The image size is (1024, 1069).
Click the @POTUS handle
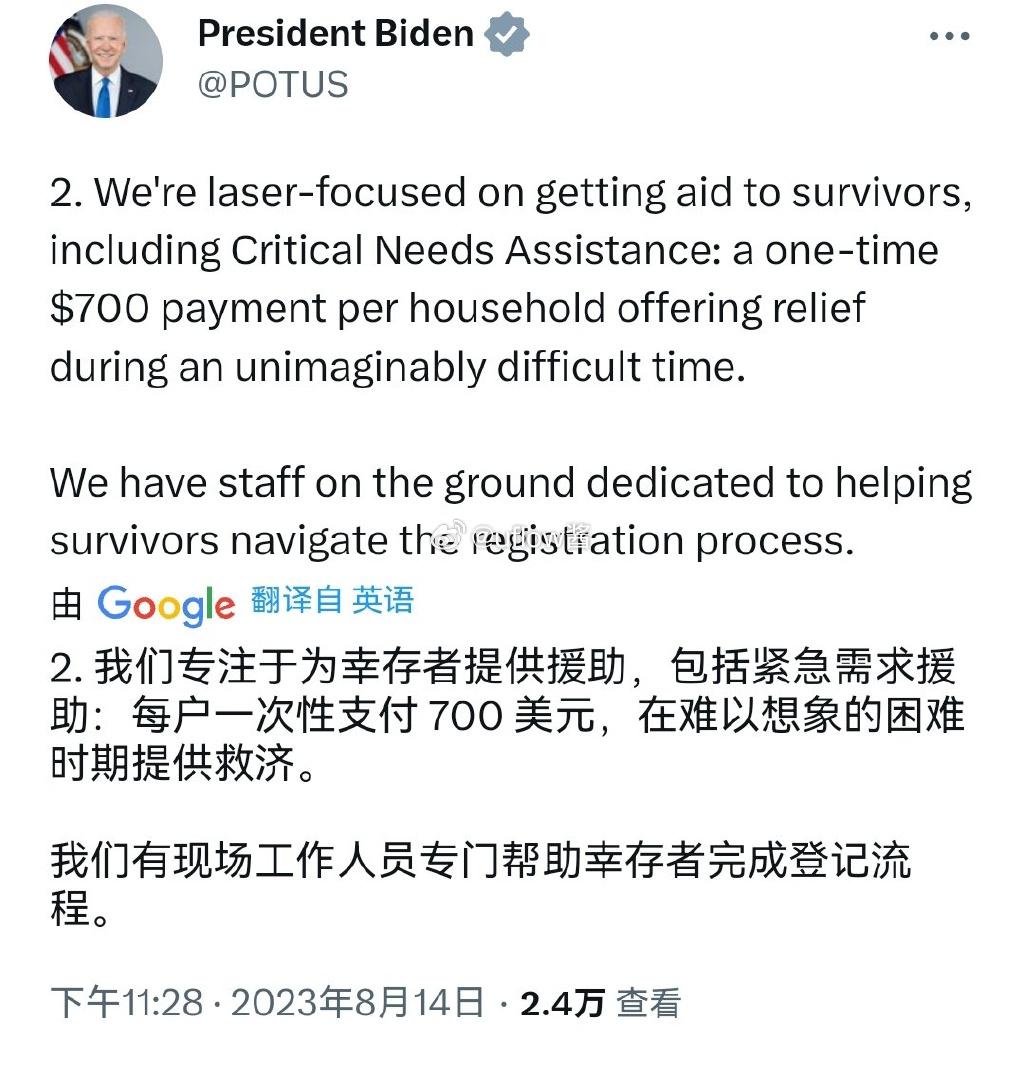[273, 85]
